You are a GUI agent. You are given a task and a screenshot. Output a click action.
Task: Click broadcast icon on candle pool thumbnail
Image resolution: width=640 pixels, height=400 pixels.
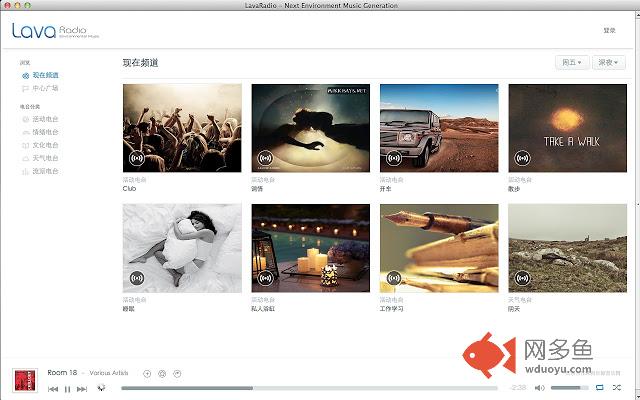pyautogui.click(x=265, y=278)
